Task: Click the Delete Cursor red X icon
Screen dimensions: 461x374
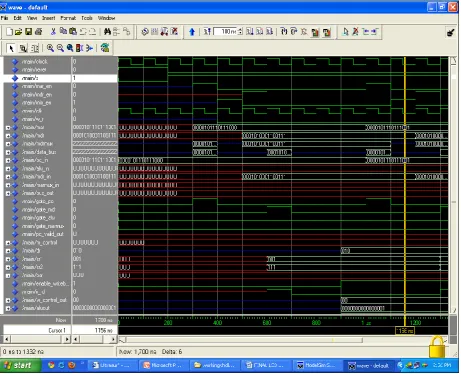Action: (355, 32)
